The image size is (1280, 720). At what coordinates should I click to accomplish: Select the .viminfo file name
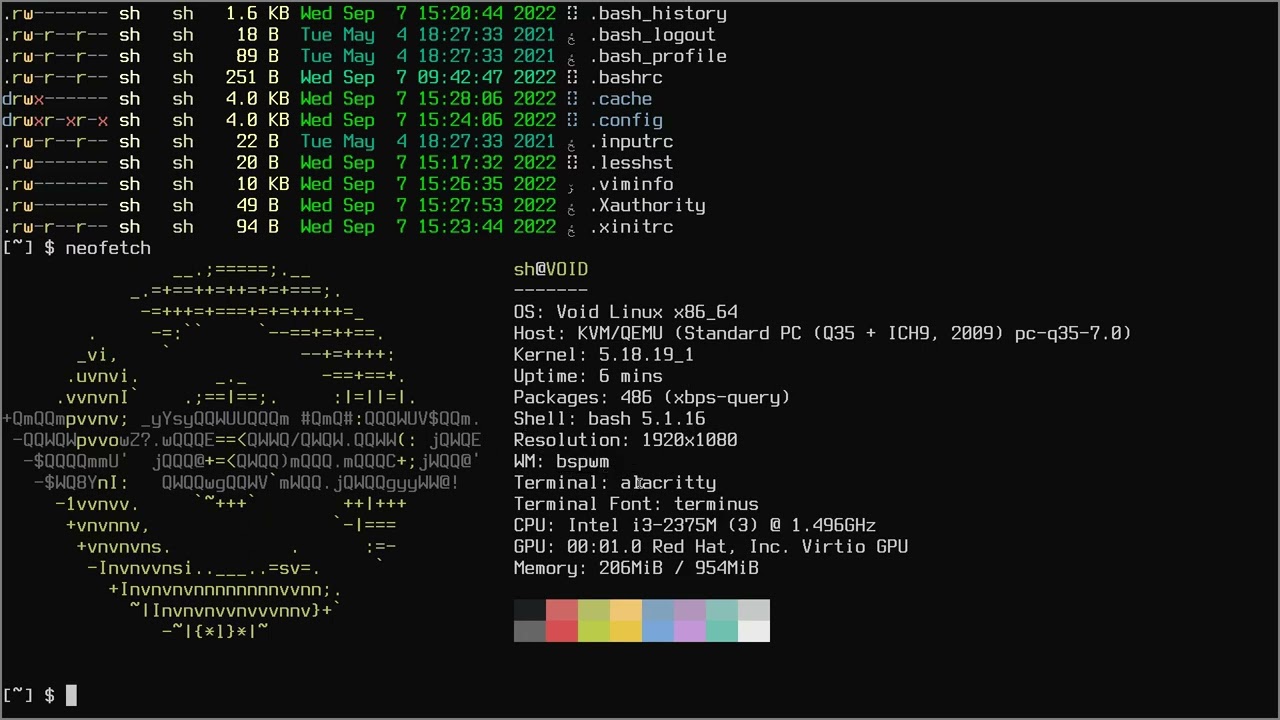pyautogui.click(x=631, y=184)
